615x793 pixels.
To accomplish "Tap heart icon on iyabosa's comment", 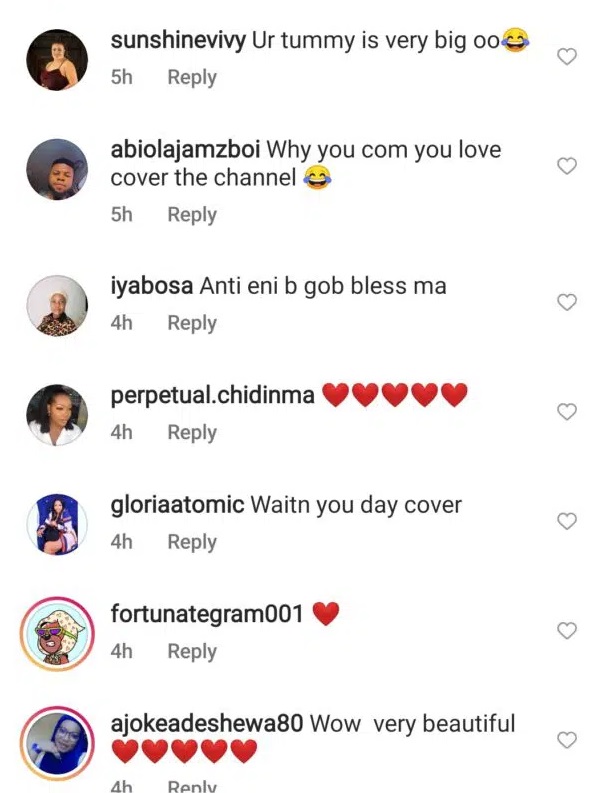I will coord(567,302).
